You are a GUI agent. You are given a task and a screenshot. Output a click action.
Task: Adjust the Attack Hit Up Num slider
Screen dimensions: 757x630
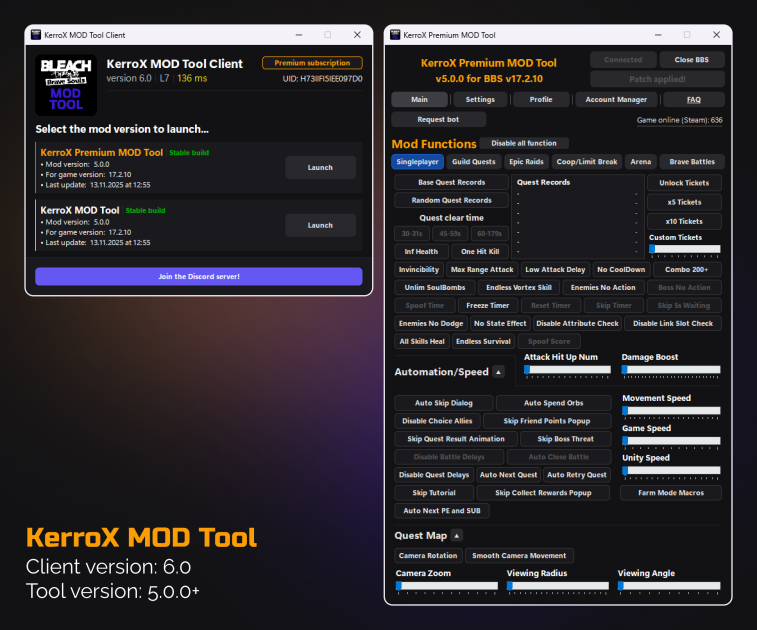click(567, 370)
